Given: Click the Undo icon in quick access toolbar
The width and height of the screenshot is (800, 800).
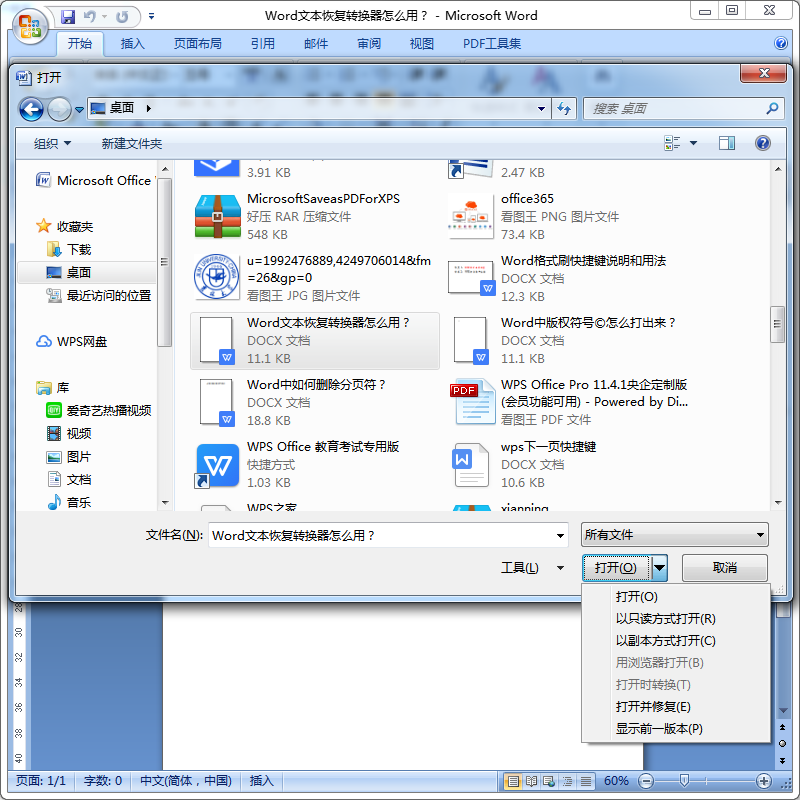Looking at the screenshot, I should [90, 16].
